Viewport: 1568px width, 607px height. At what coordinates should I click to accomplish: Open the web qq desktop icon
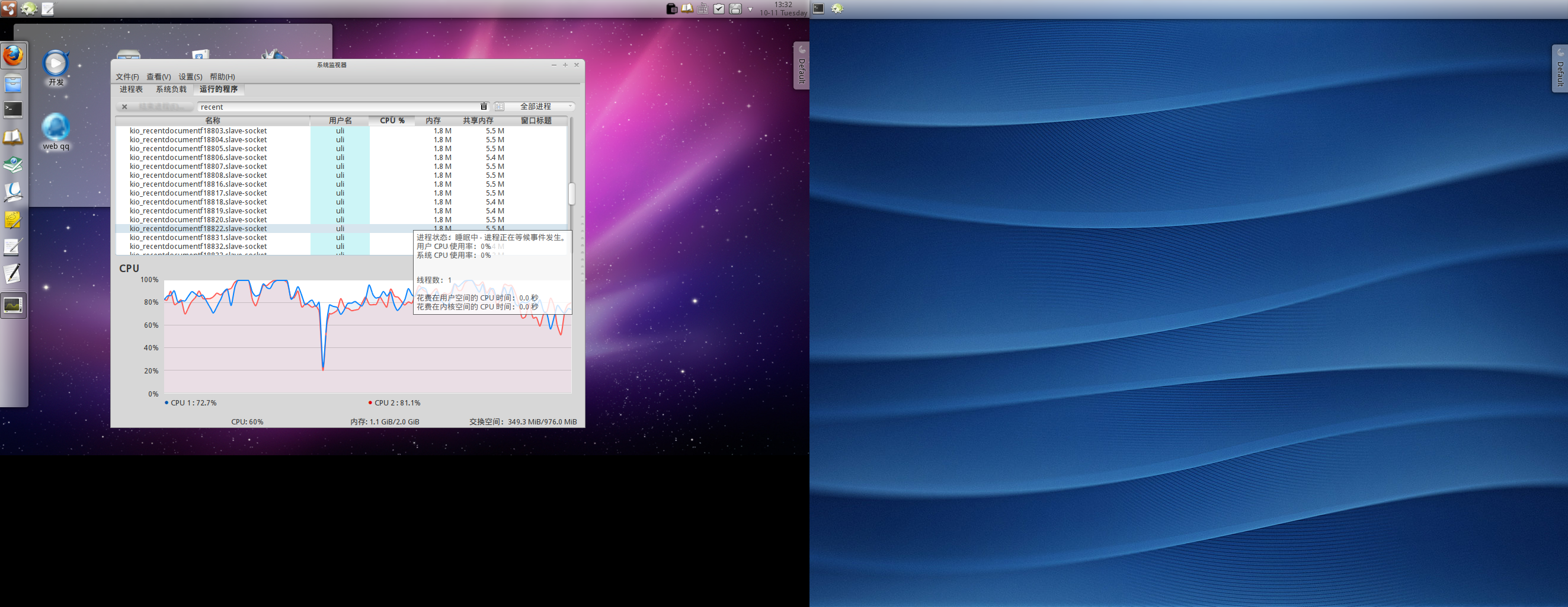coord(55,132)
